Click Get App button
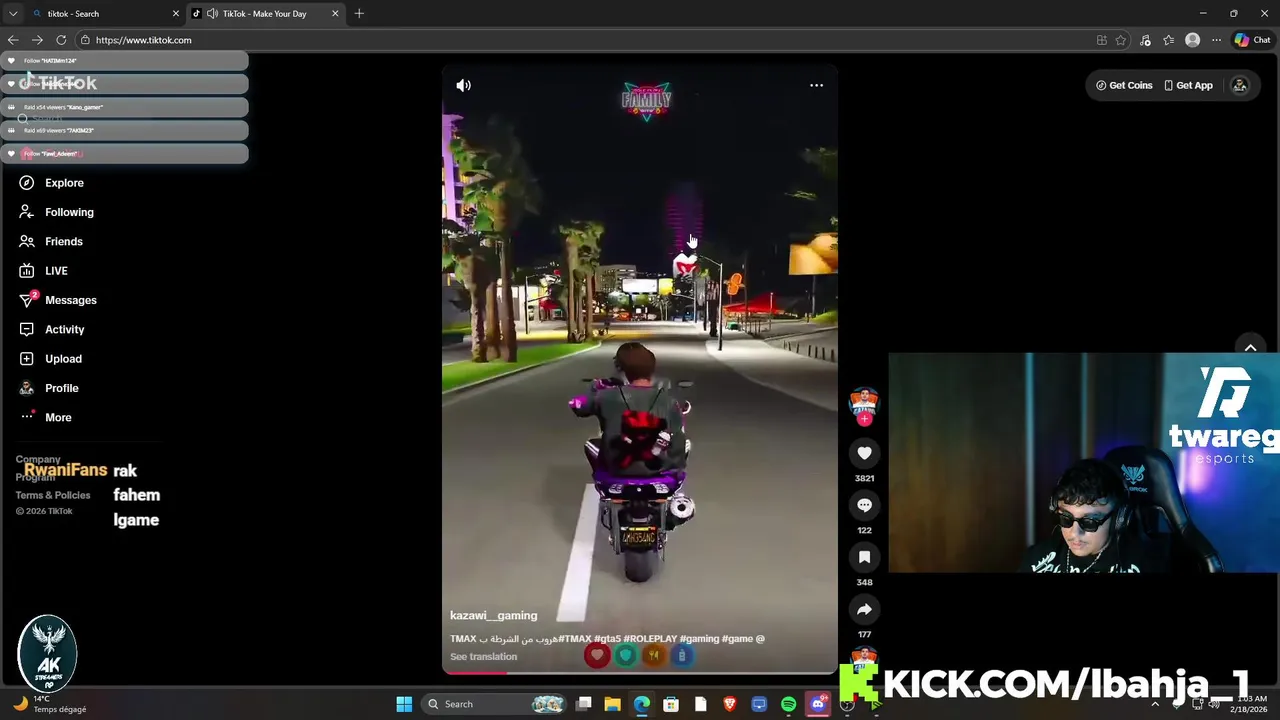 1188,86
